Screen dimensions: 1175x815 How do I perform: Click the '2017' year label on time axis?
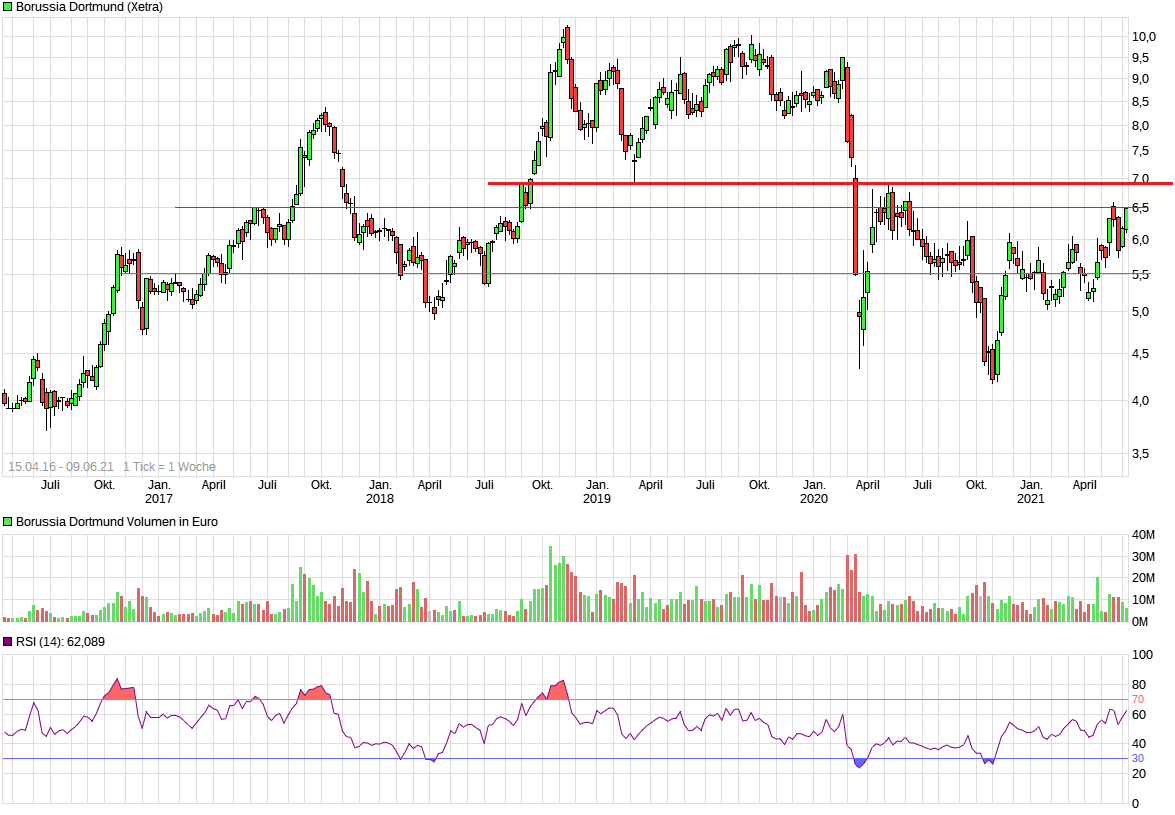159,499
